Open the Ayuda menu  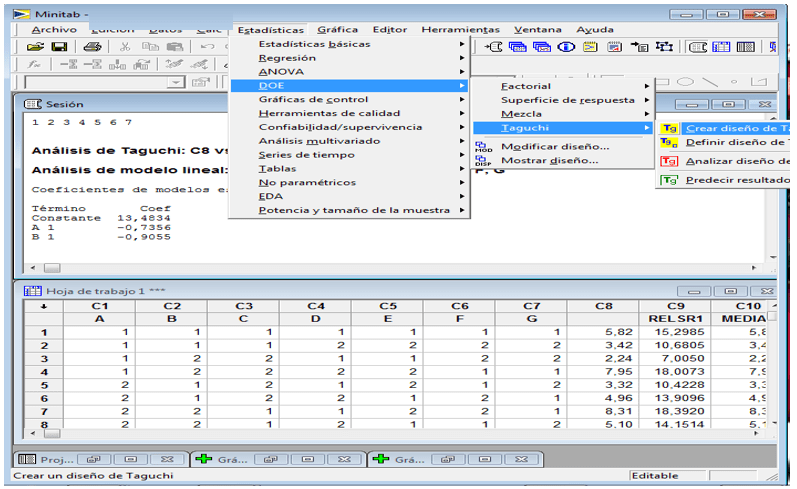pos(595,29)
